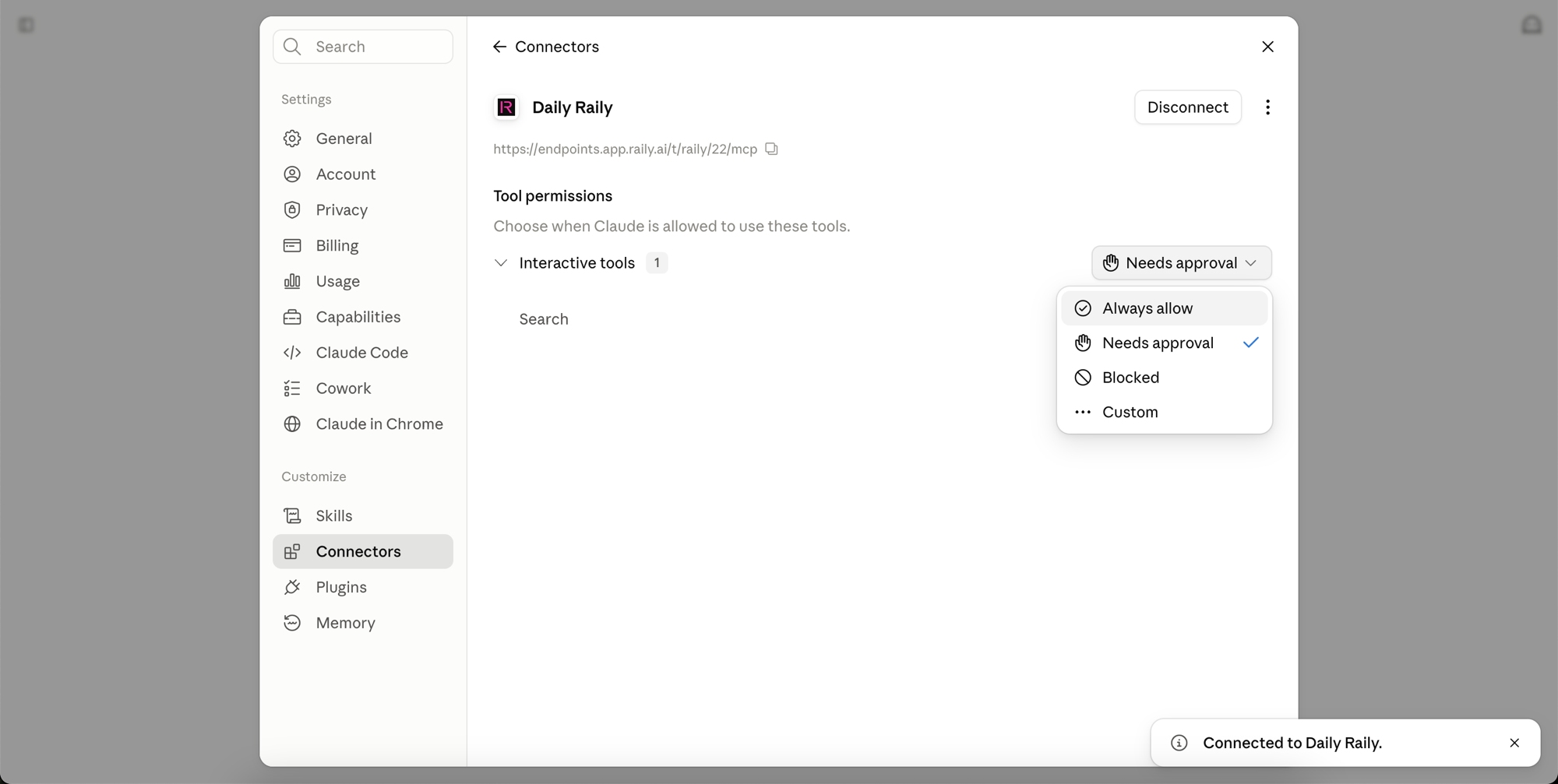The width and height of the screenshot is (1558, 784).
Task: Click the endpoint URL text
Action: pos(625,149)
